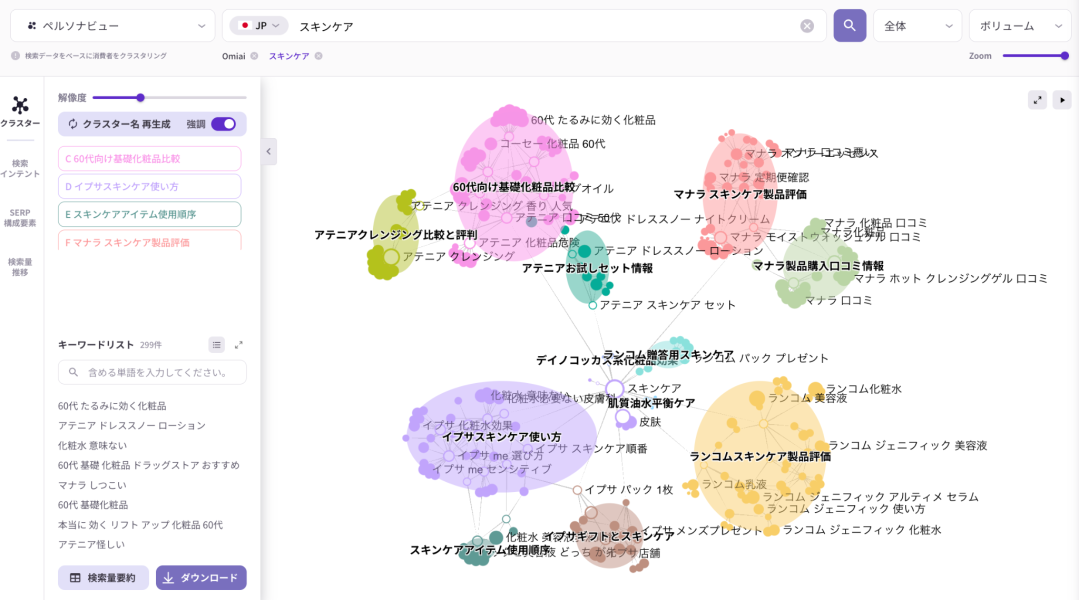Select cluster C 60代向け基礎化粧品比較

[149, 159]
